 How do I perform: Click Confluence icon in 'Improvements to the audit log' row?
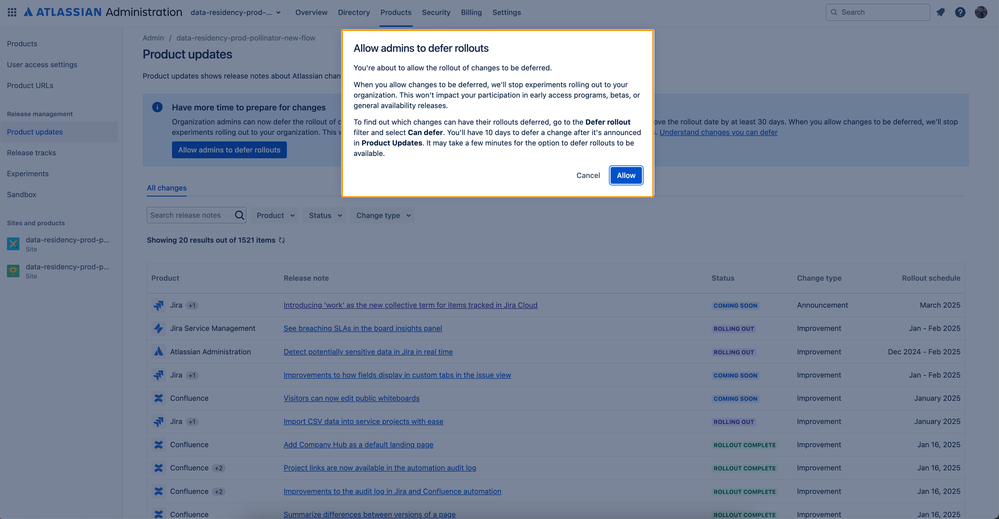pos(159,491)
